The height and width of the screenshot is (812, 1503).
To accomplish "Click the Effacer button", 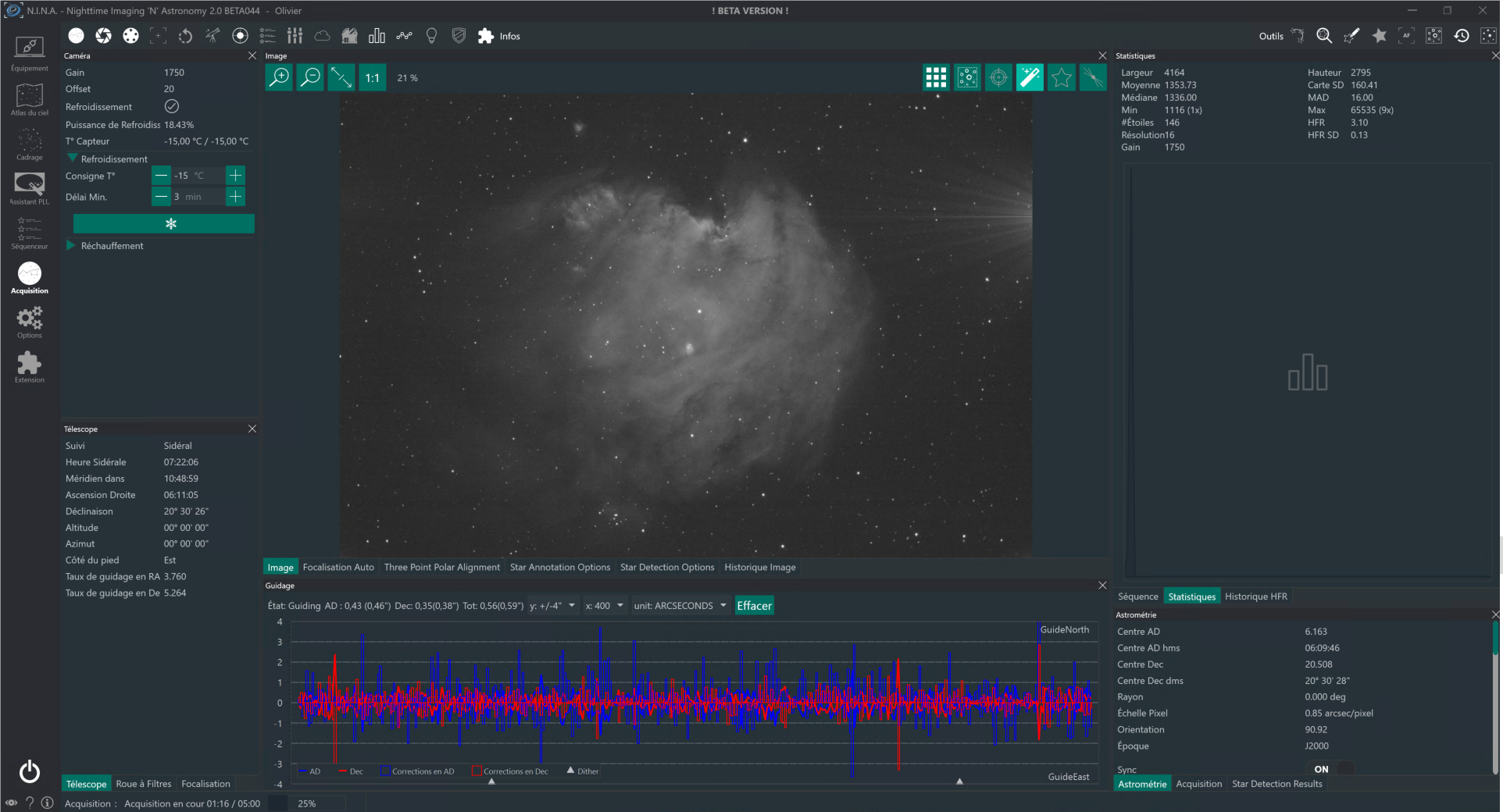I will coord(755,606).
